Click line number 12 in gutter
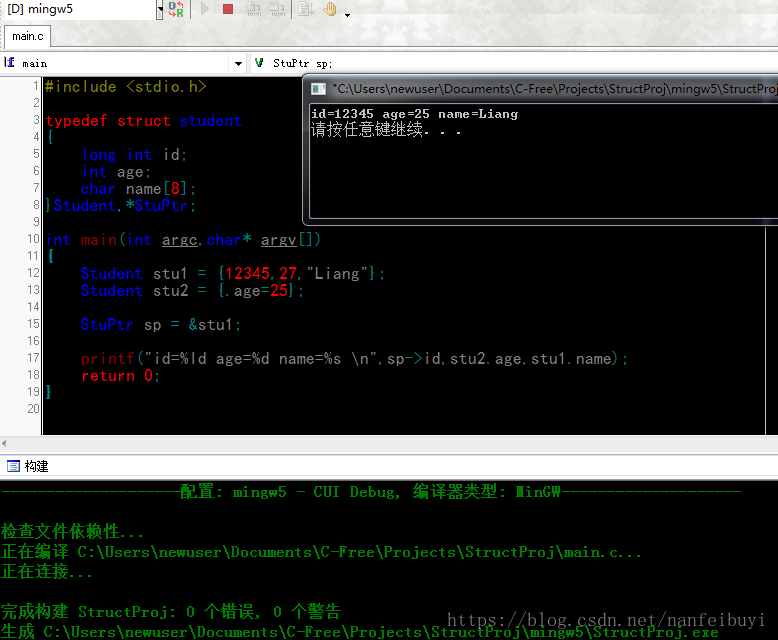Image resolution: width=778 pixels, height=640 pixels. tap(33, 273)
